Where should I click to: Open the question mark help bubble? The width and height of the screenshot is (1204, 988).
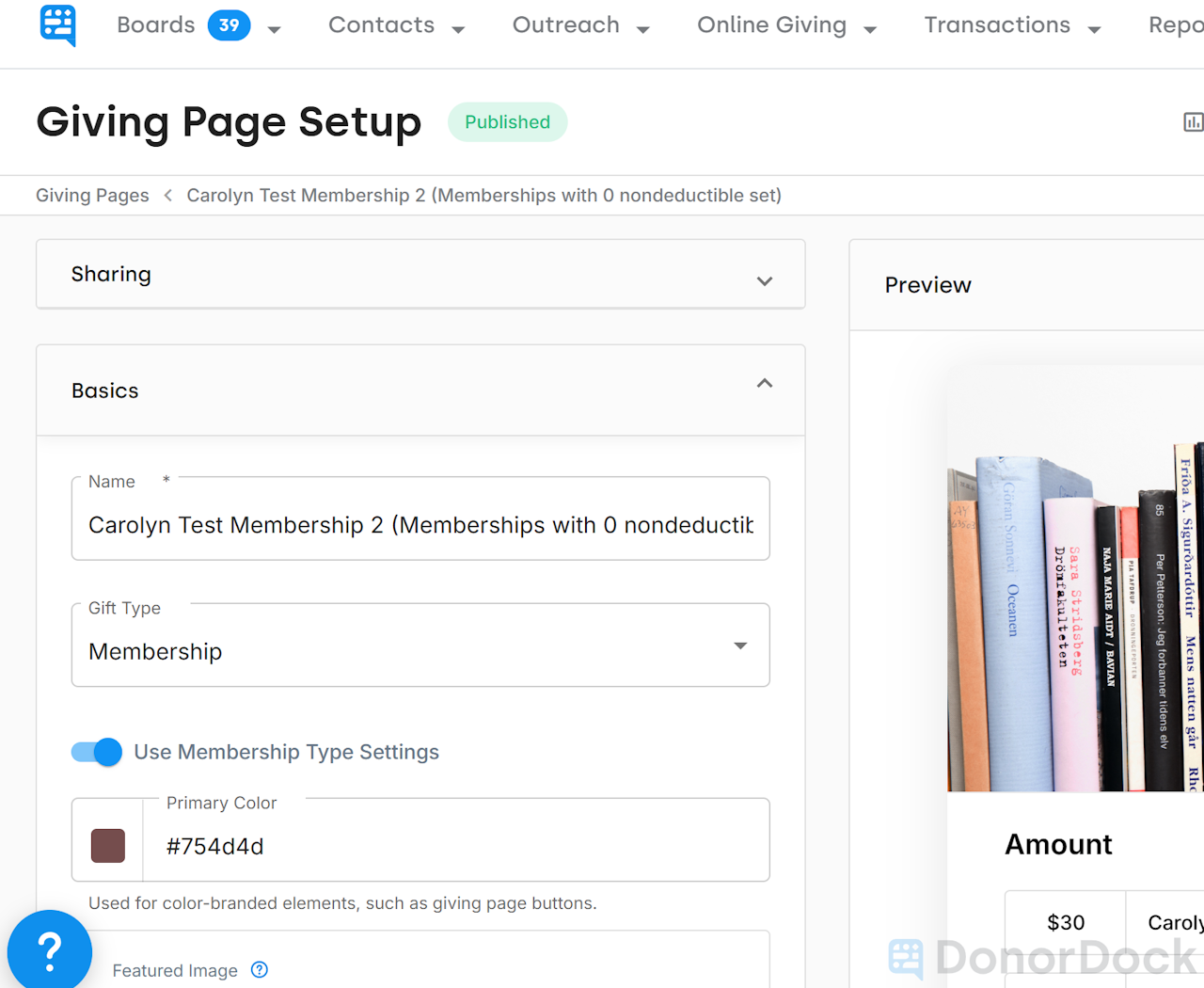pyautogui.click(x=49, y=952)
